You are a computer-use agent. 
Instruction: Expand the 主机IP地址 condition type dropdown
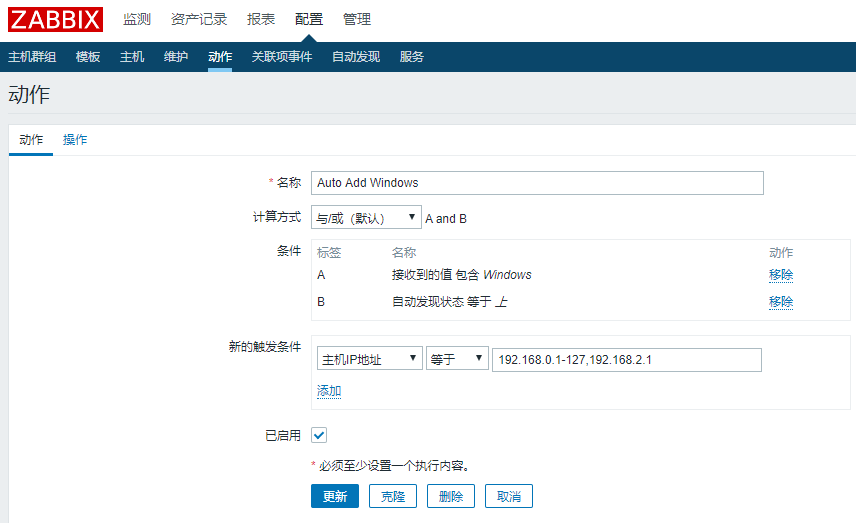(369, 359)
